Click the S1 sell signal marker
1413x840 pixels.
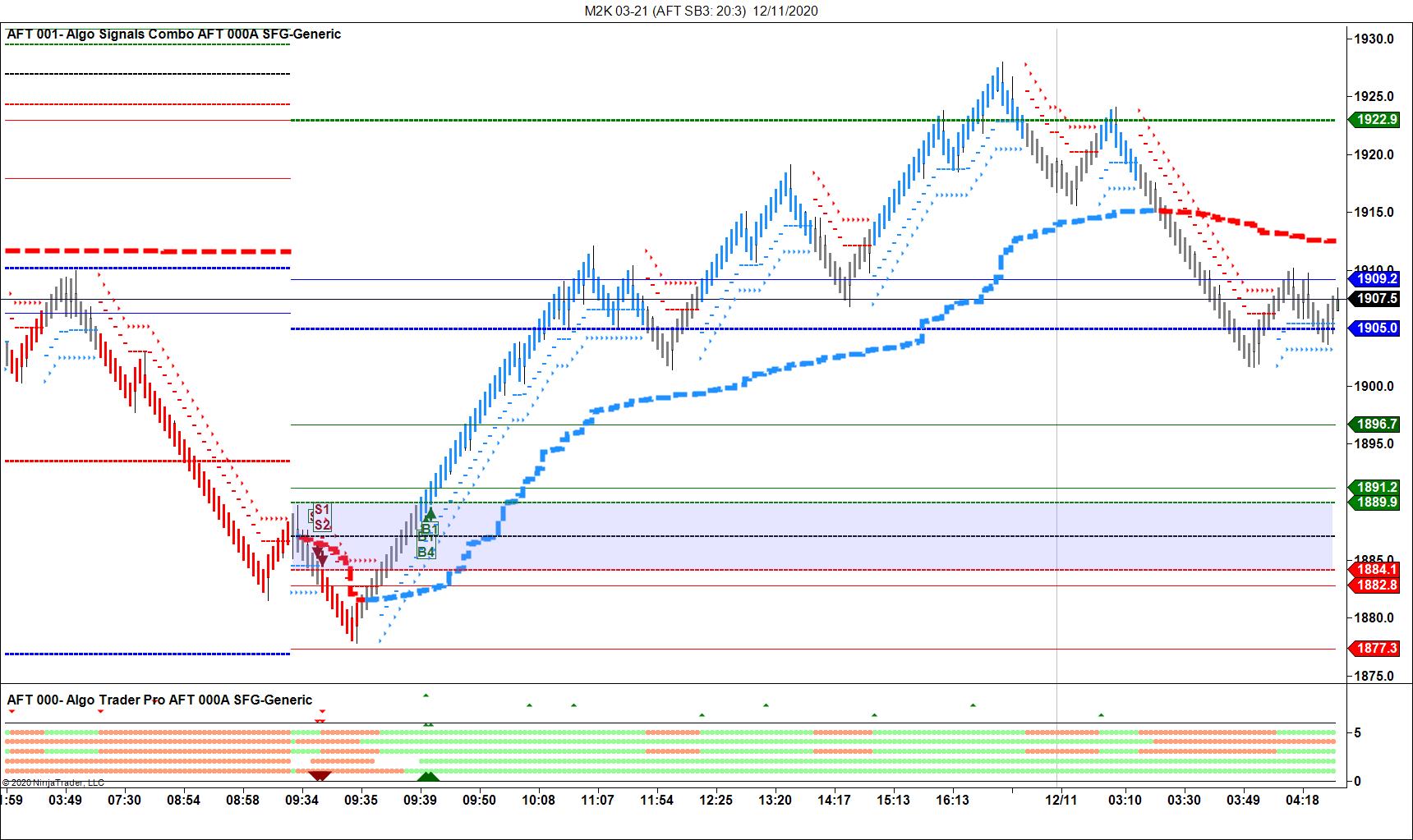321,510
